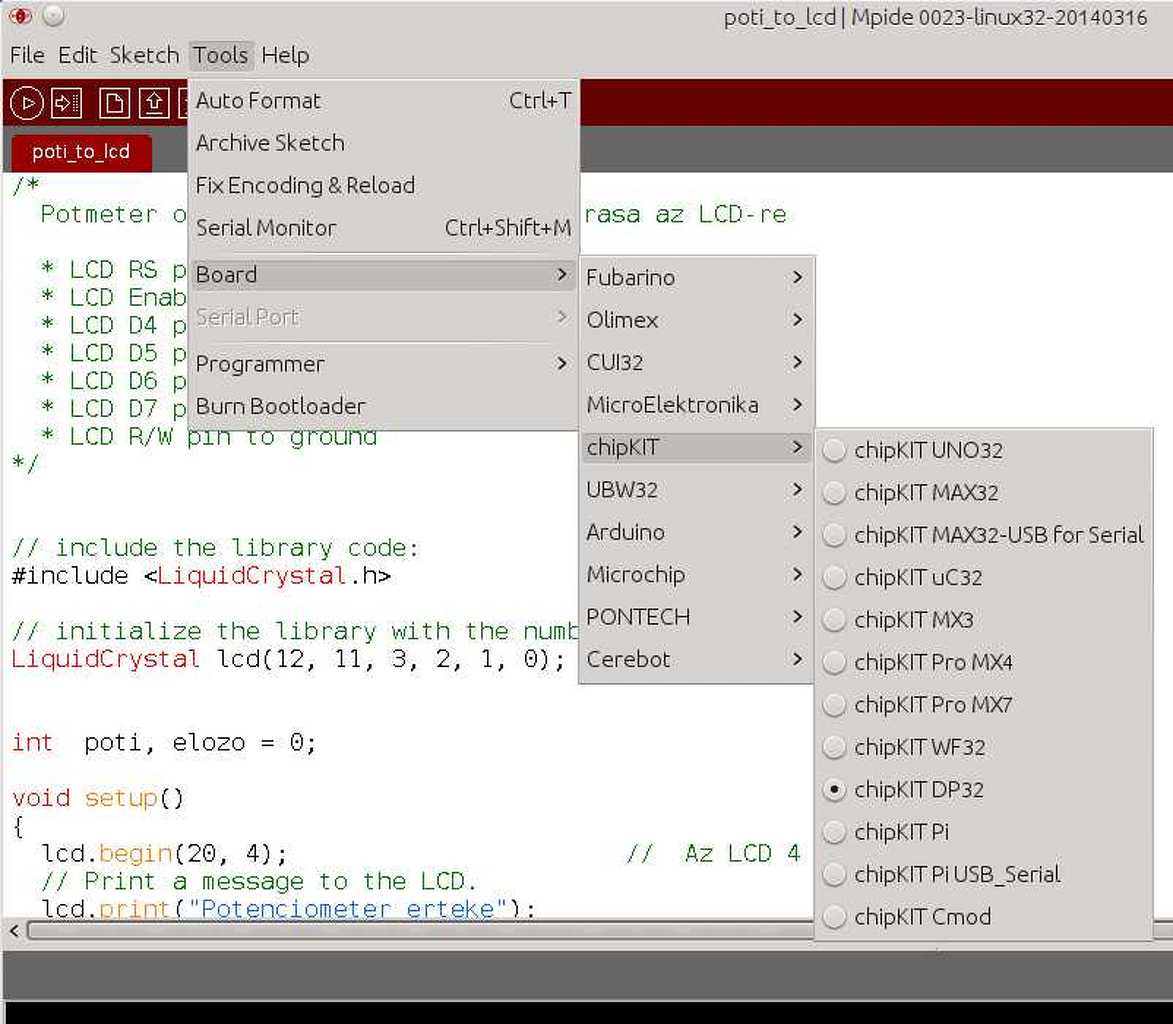Open the PONTECH board submenu
The width and height of the screenshot is (1173, 1024).
tap(696, 617)
